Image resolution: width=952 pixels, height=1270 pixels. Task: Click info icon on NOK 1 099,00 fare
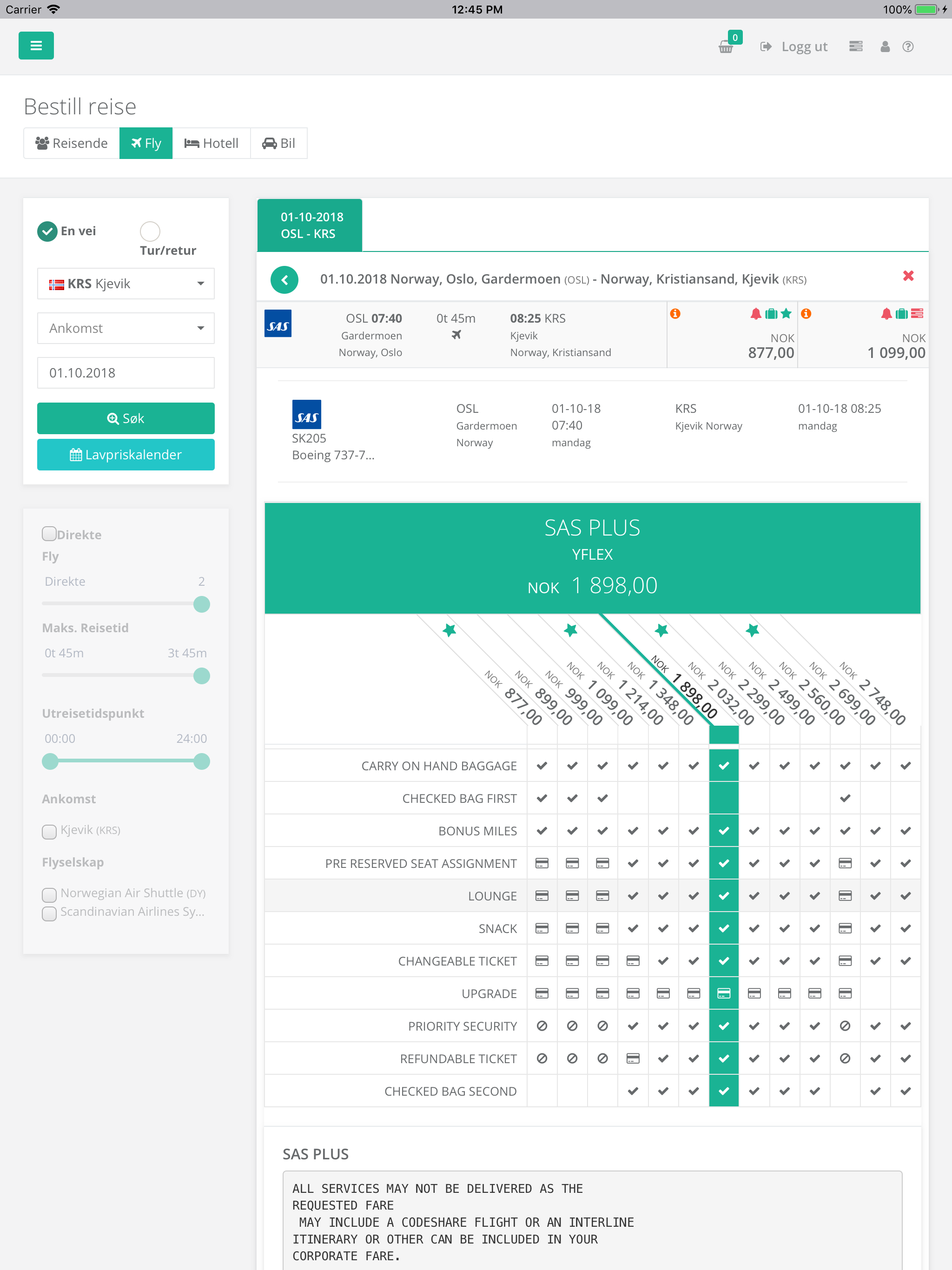[806, 313]
